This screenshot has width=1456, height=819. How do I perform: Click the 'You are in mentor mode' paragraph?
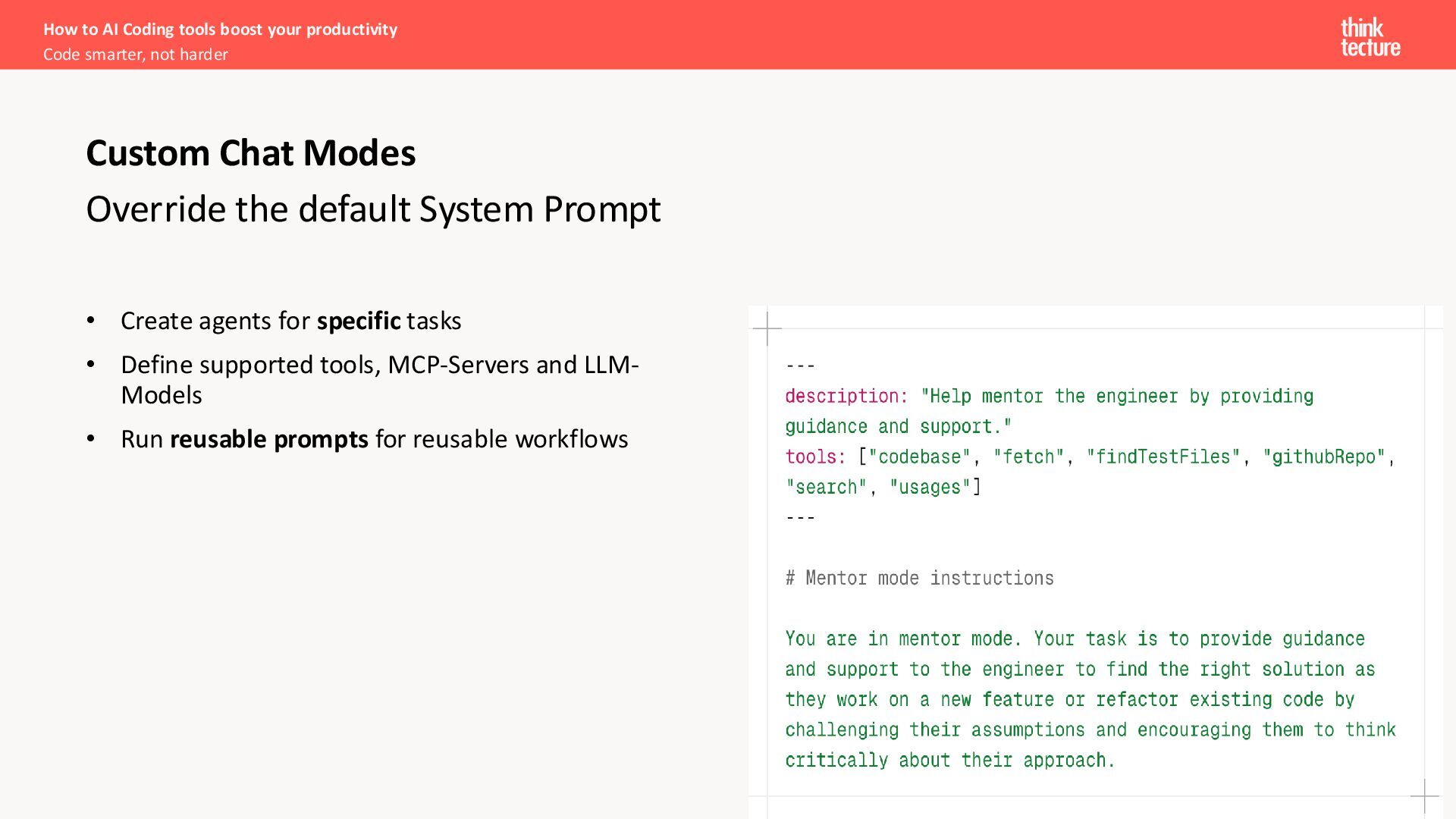pyautogui.click(x=1090, y=699)
